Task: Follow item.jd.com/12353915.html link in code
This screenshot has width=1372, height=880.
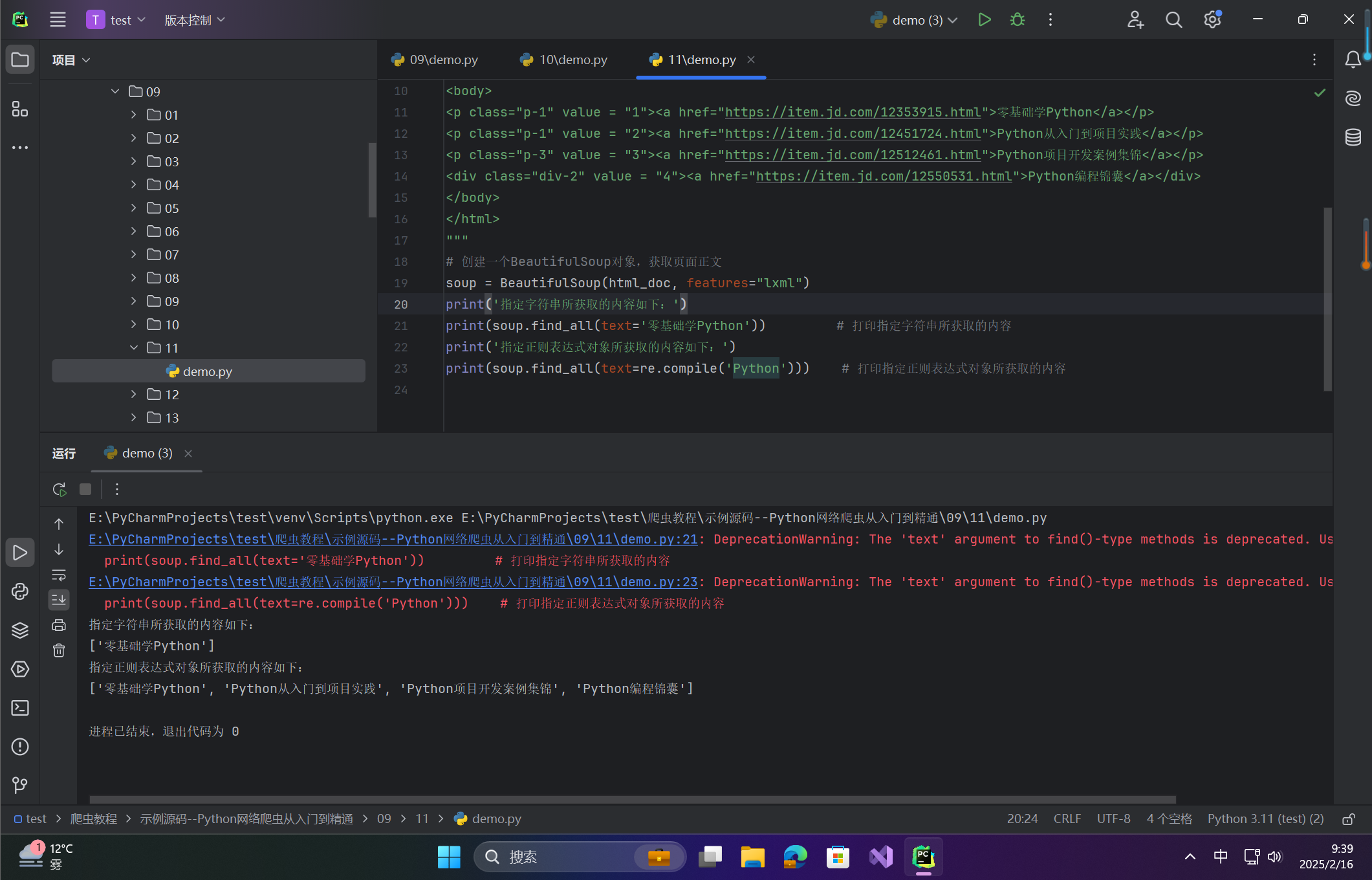Action: [853, 112]
